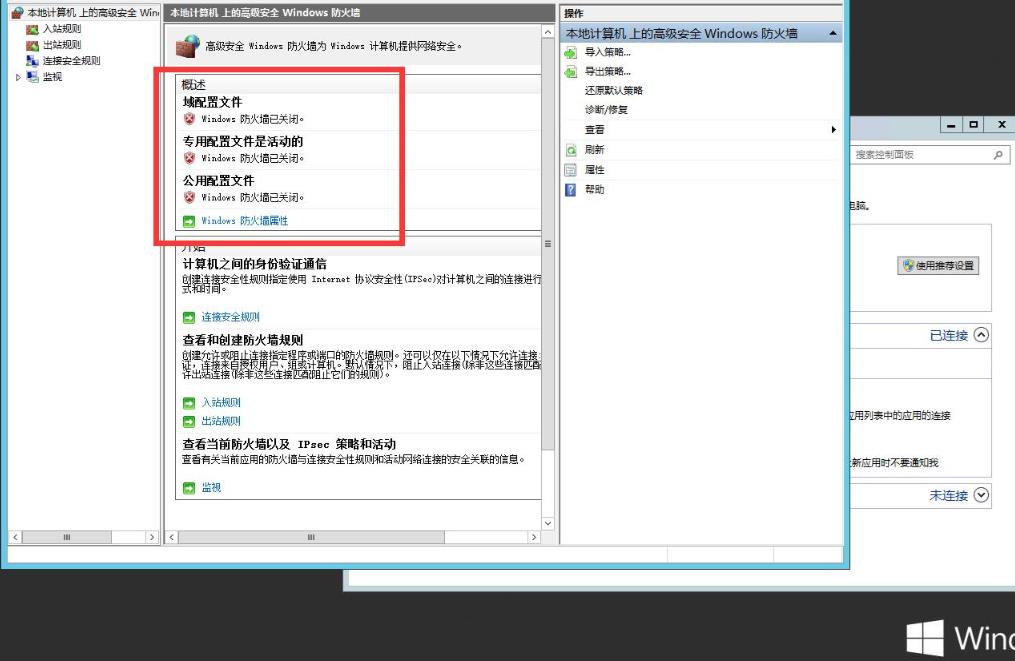Click left arrow of center horizontal scrollbar

(x=172, y=537)
